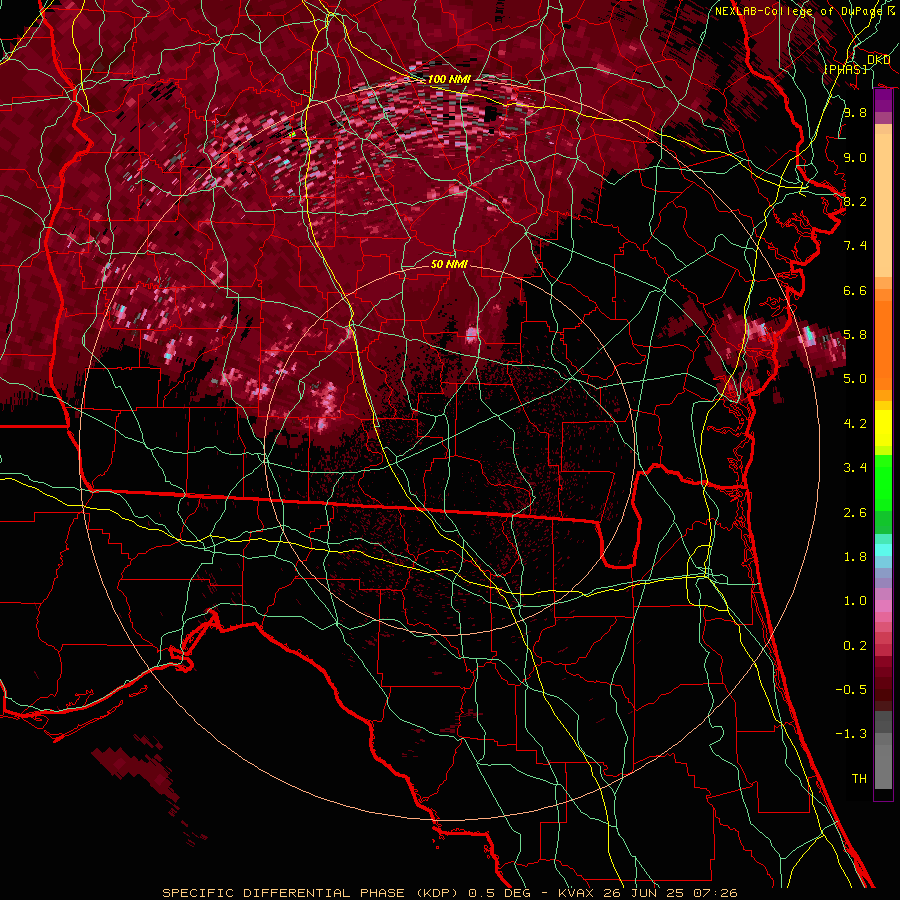Click the gray band at the scale bottom
This screenshot has width=900, height=900.
click(883, 761)
